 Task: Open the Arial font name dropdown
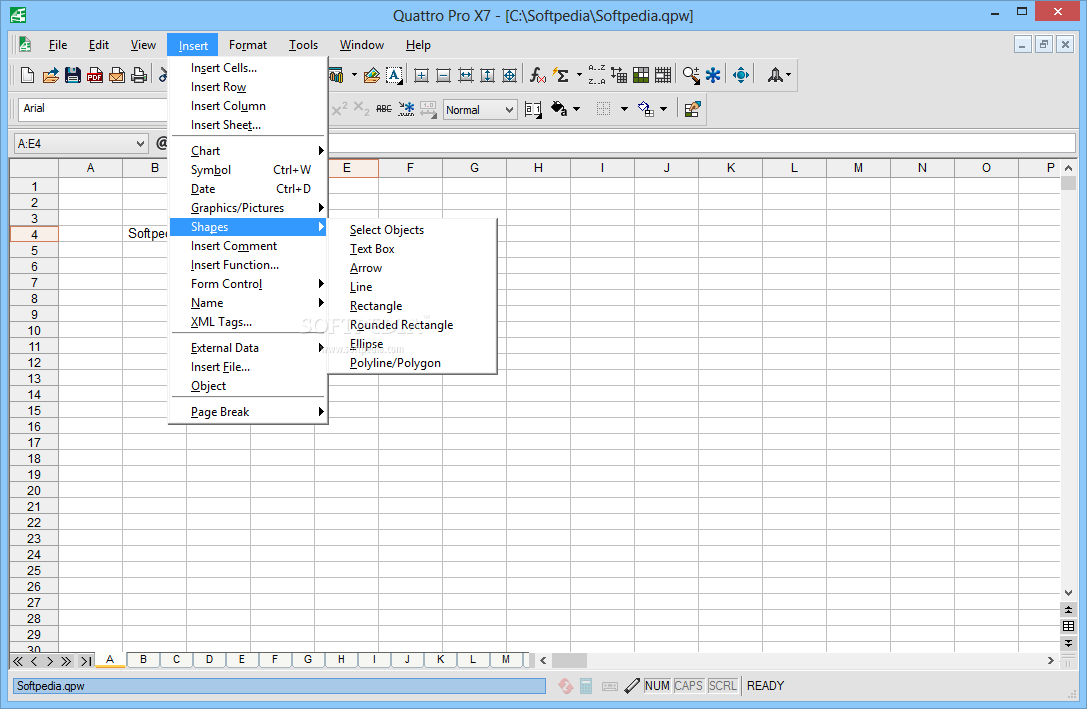(92, 109)
